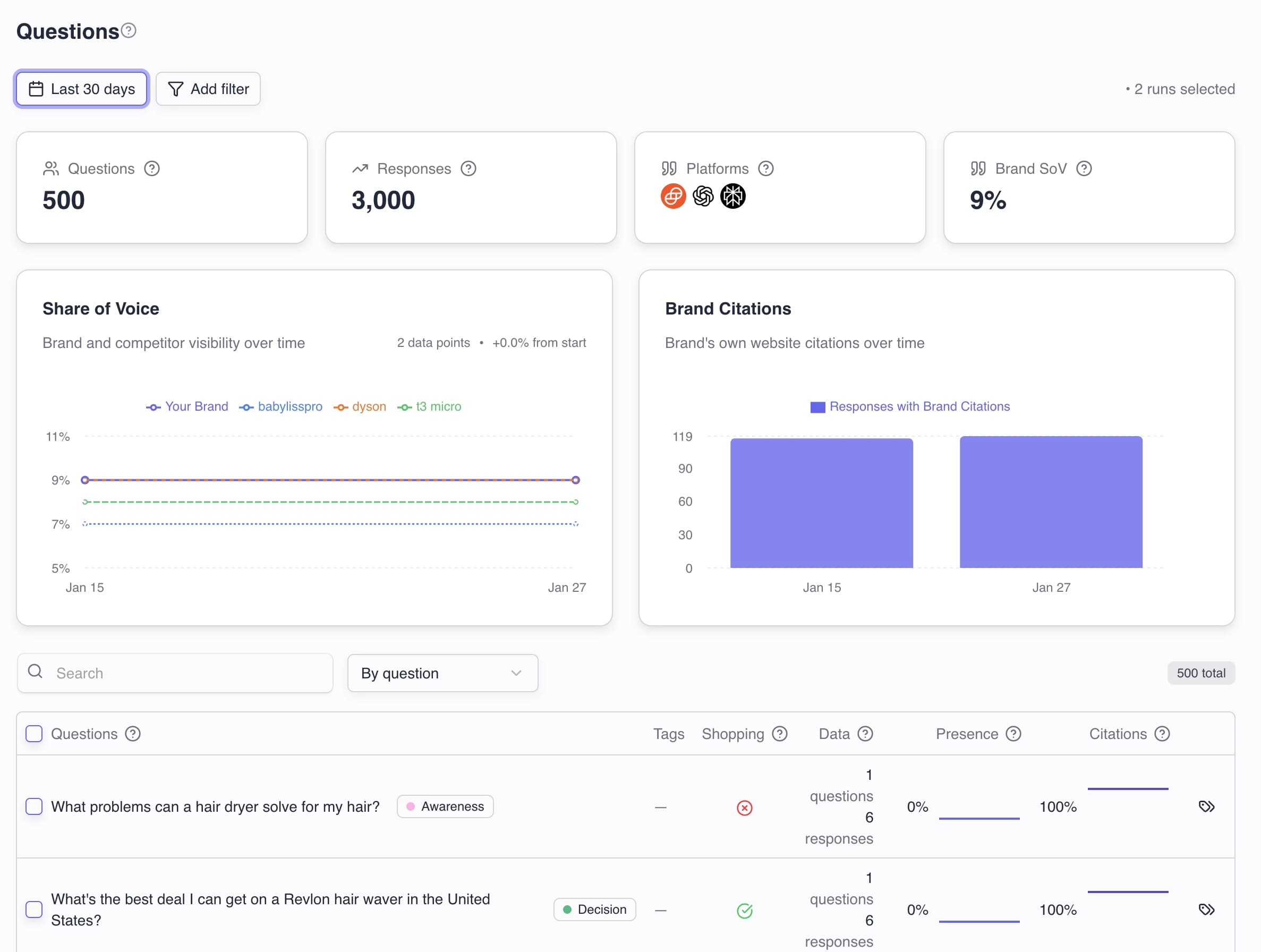1261x952 pixels.
Task: Click the Brand SoV help icon
Action: point(1084,168)
